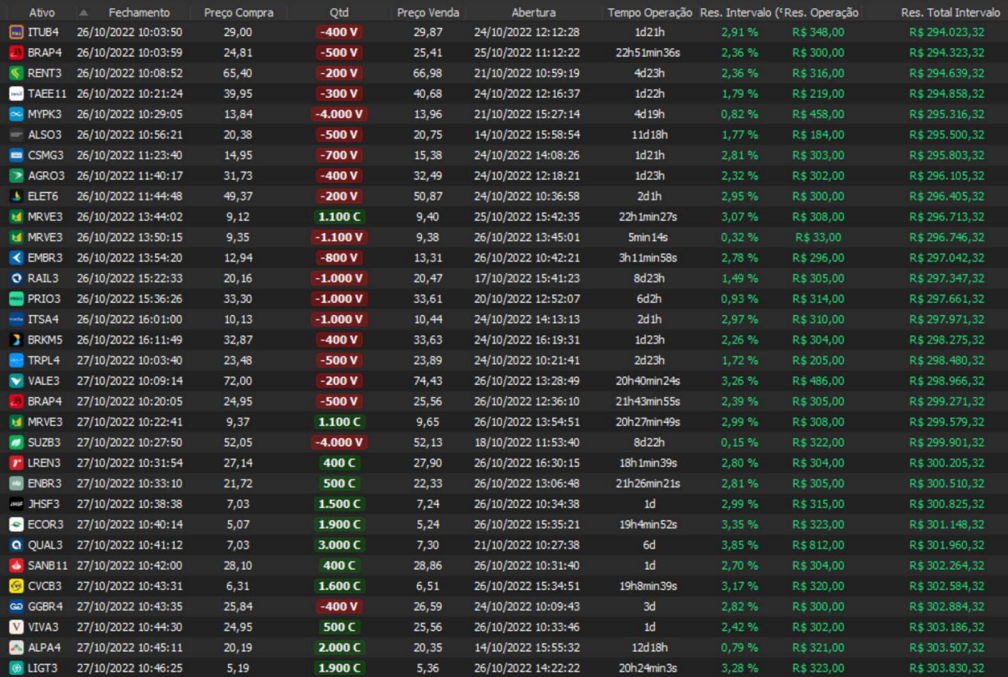Click the LREN3 stock logo icon

click(16, 463)
